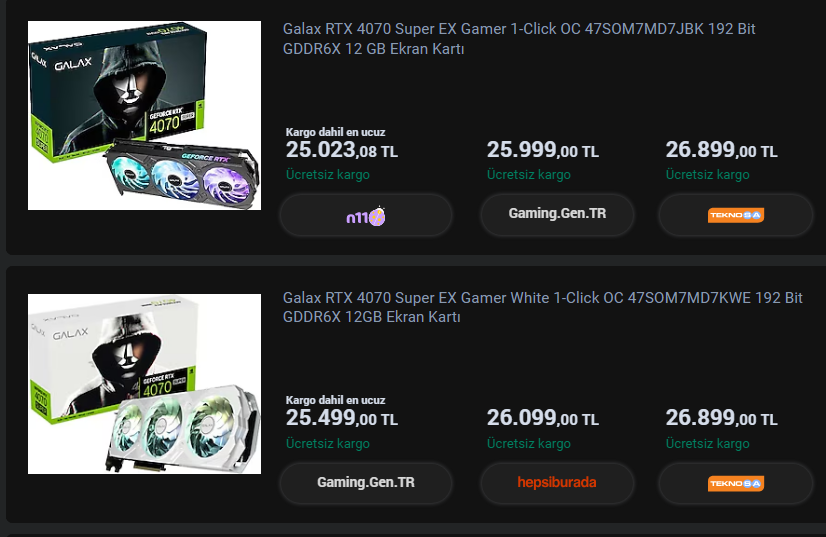Open Galax EX Gamer White KWE title link
826x537 pixels.
542,307
